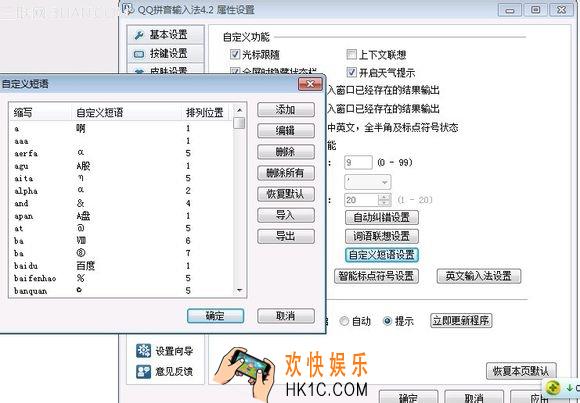Open 词语联想设置
The image size is (580, 403).
tap(382, 236)
